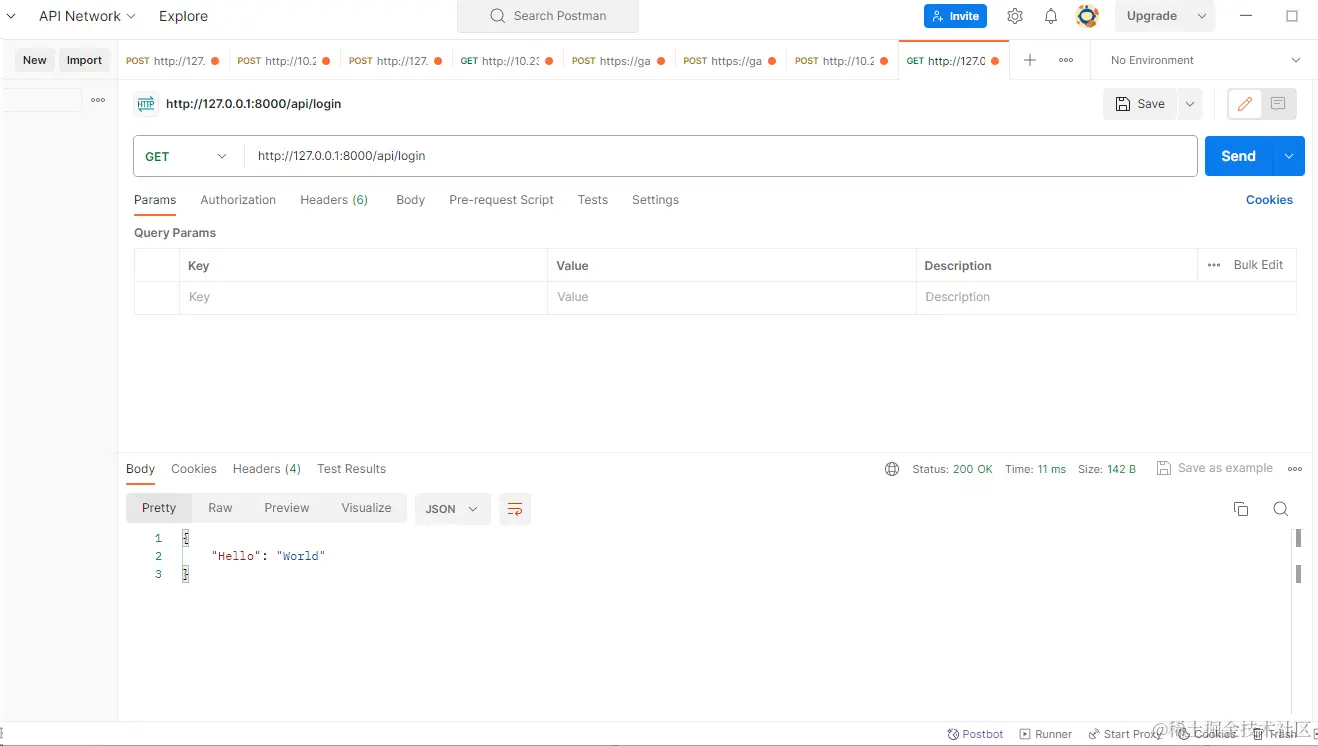Click the Invite button
The image size is (1318, 746).
pos(955,16)
